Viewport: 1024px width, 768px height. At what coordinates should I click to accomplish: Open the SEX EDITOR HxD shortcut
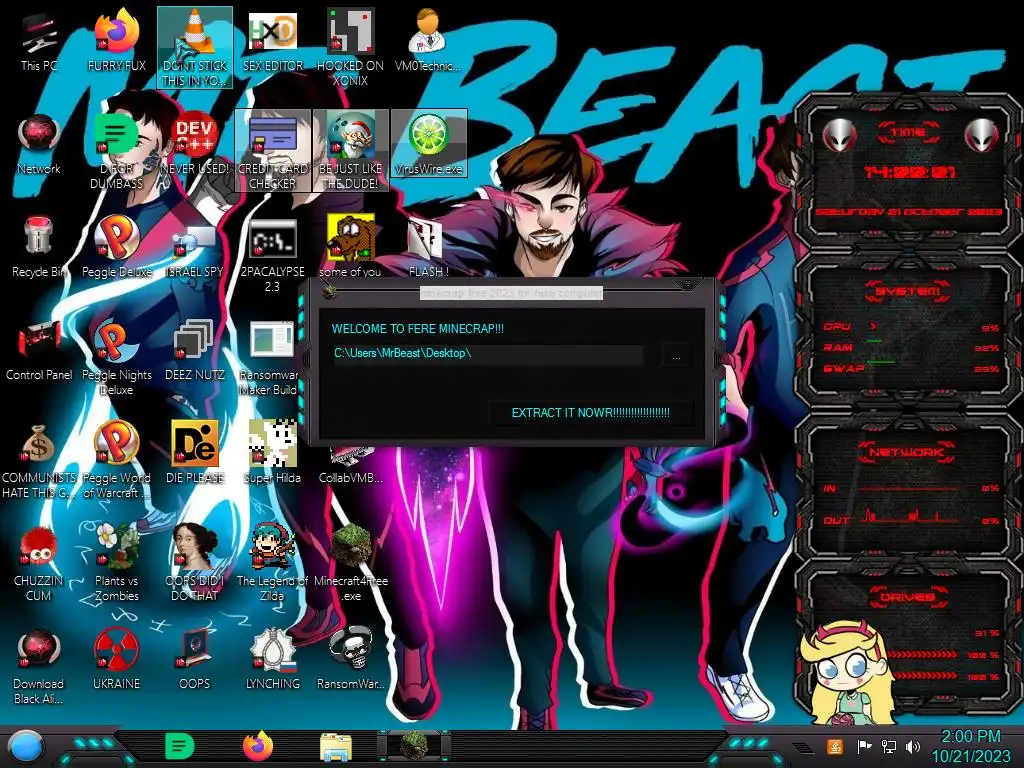[272, 42]
